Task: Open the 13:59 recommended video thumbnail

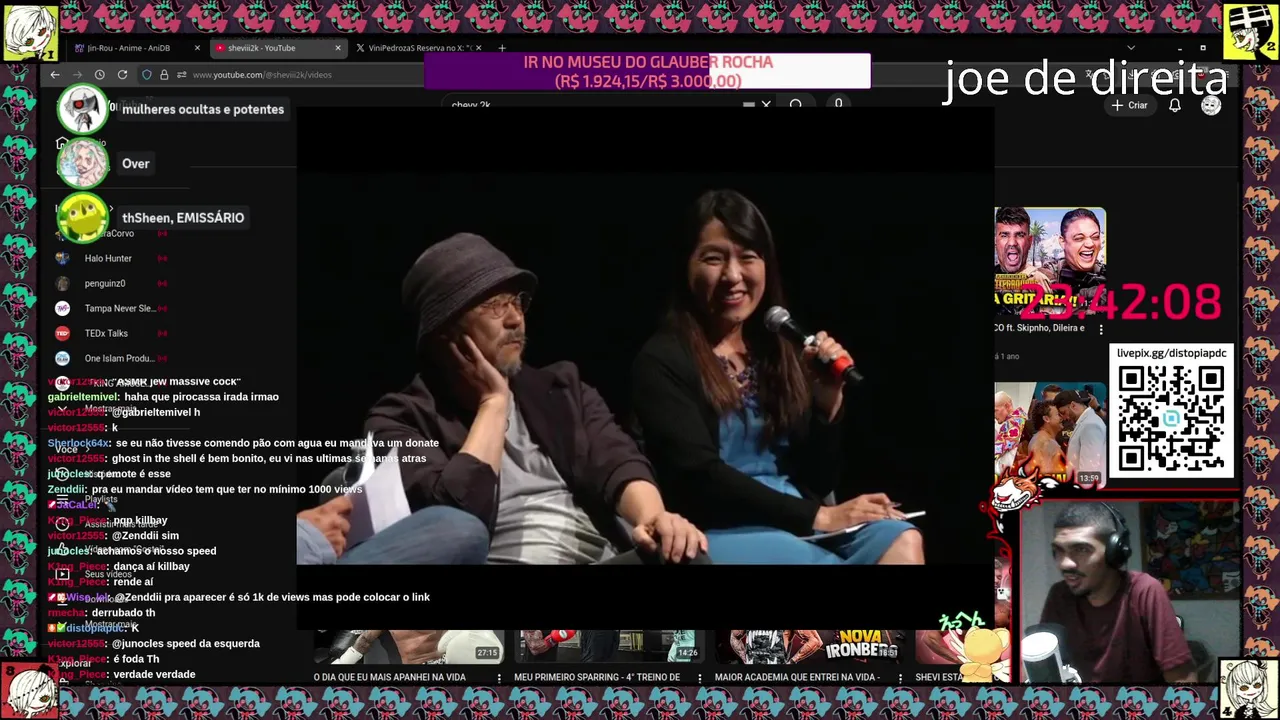Action: tap(1050, 433)
